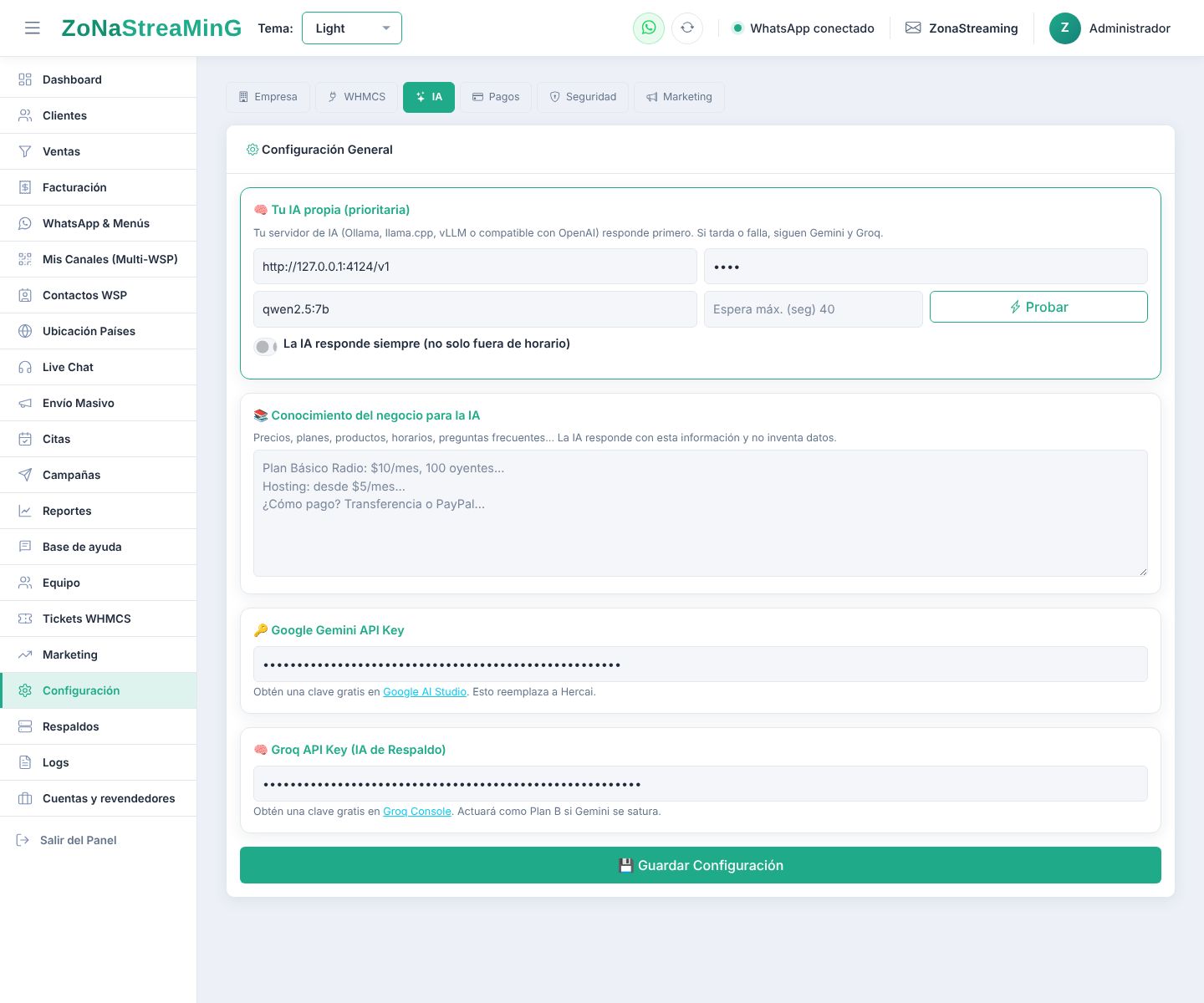Click the hamburger menu icon

click(33, 28)
